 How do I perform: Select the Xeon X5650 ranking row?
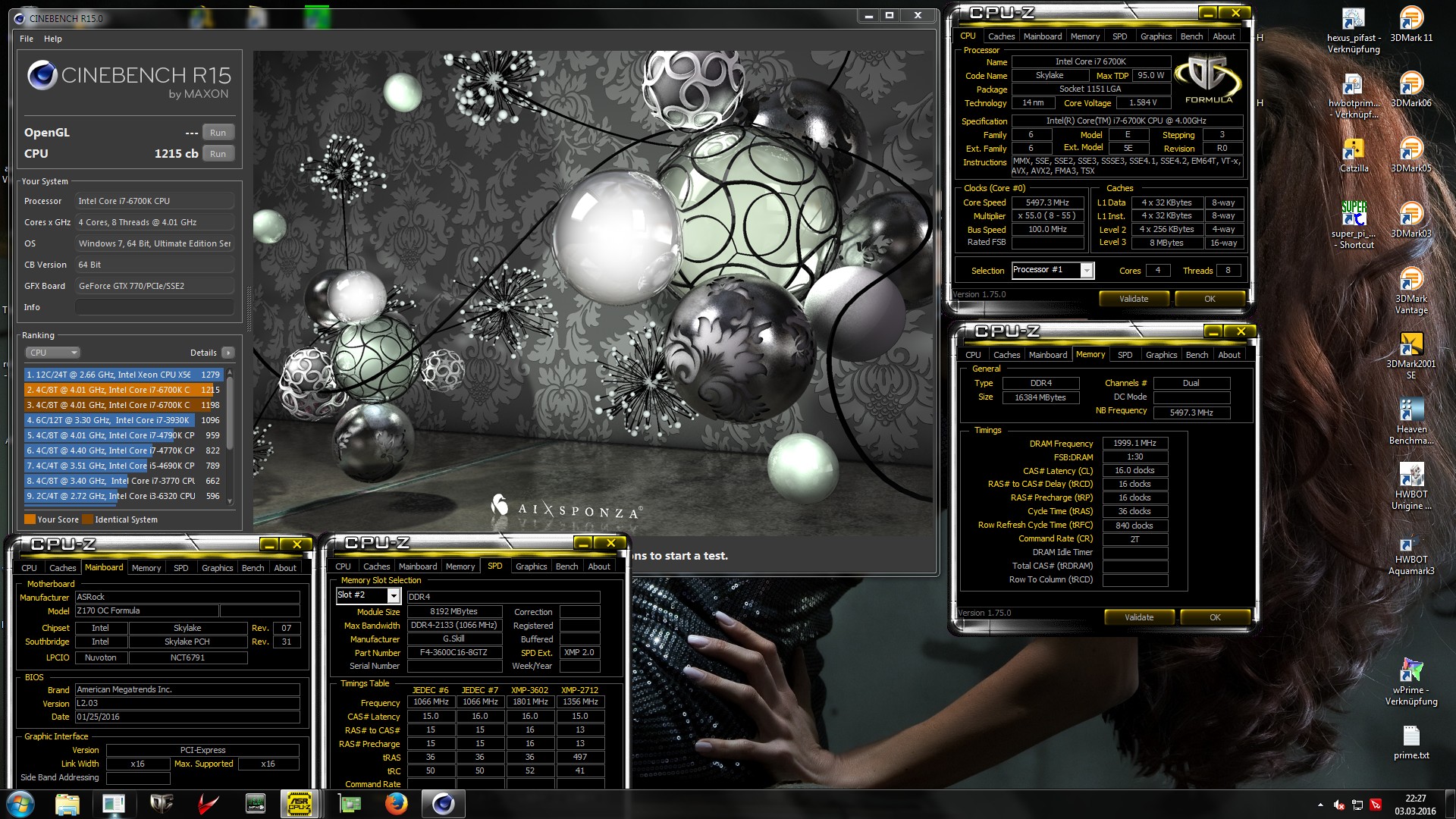[123, 375]
